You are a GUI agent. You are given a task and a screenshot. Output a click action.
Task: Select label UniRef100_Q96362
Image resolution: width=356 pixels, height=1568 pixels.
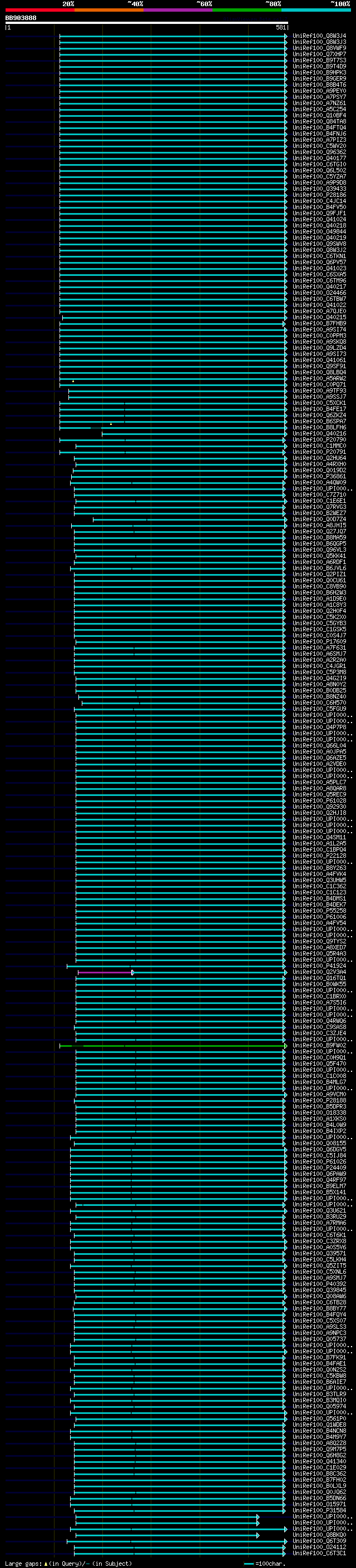(319, 152)
